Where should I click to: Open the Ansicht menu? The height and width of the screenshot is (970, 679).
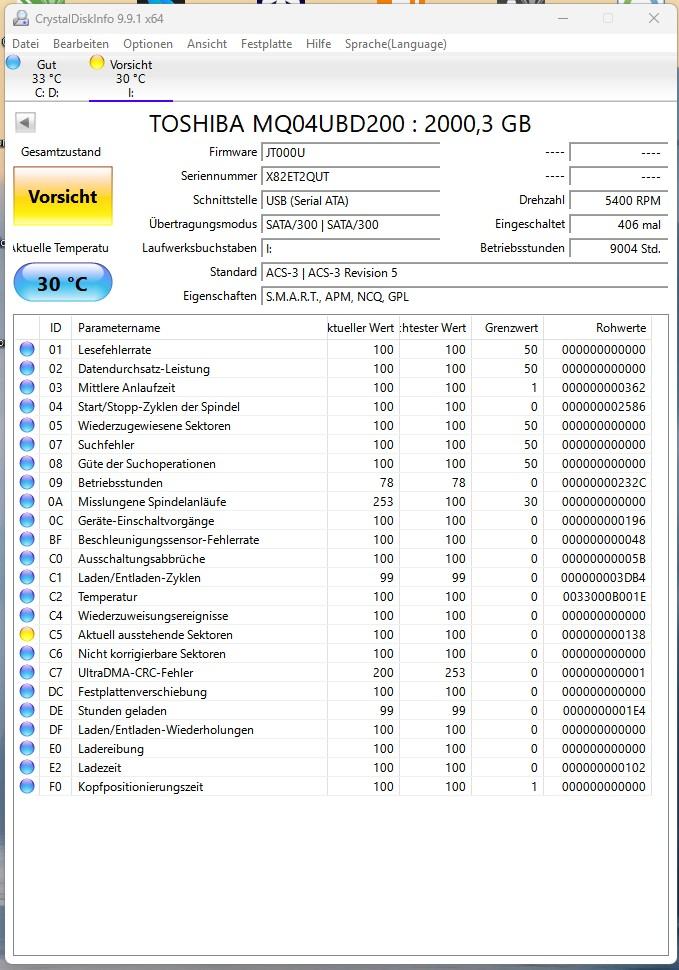click(x=207, y=44)
